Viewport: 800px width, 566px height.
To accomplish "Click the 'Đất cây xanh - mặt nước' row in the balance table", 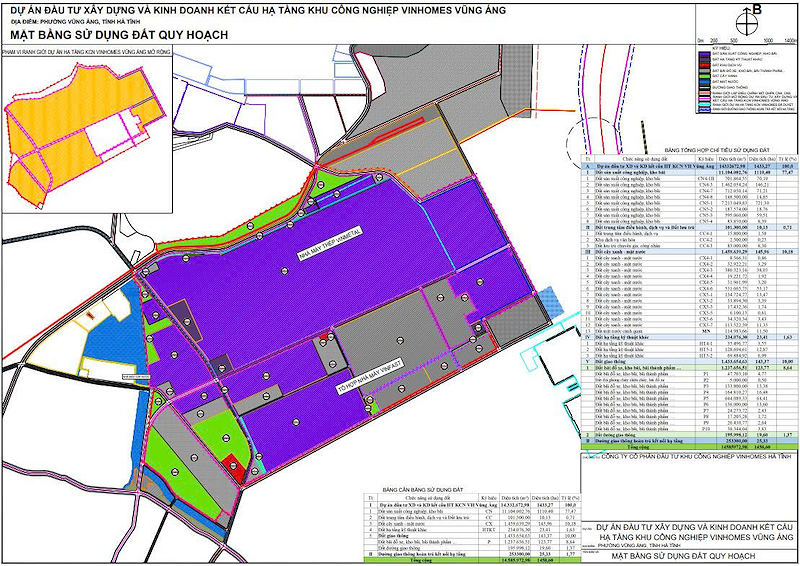I will click(472, 524).
